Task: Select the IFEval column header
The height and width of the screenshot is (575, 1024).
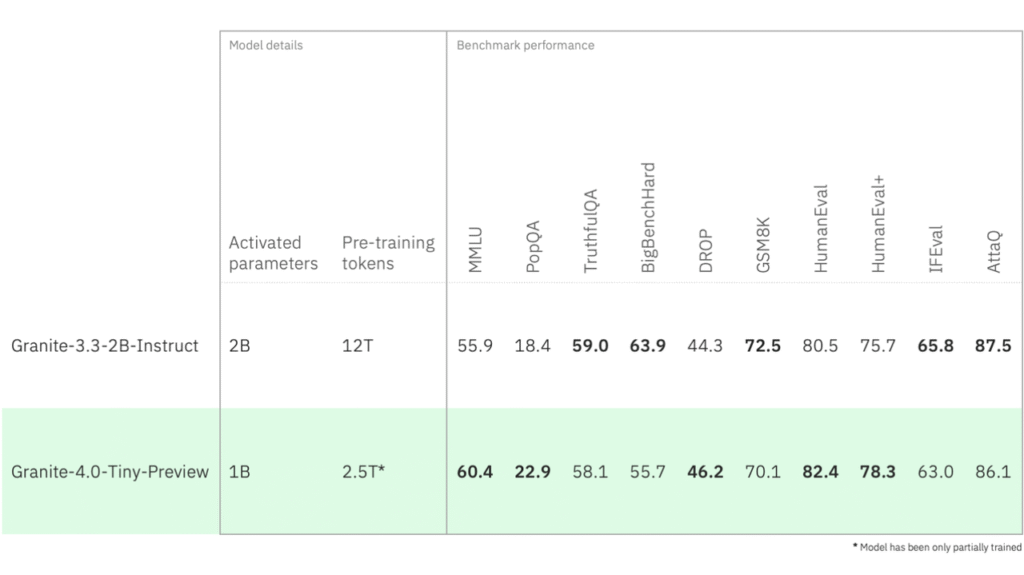Action: (x=936, y=250)
